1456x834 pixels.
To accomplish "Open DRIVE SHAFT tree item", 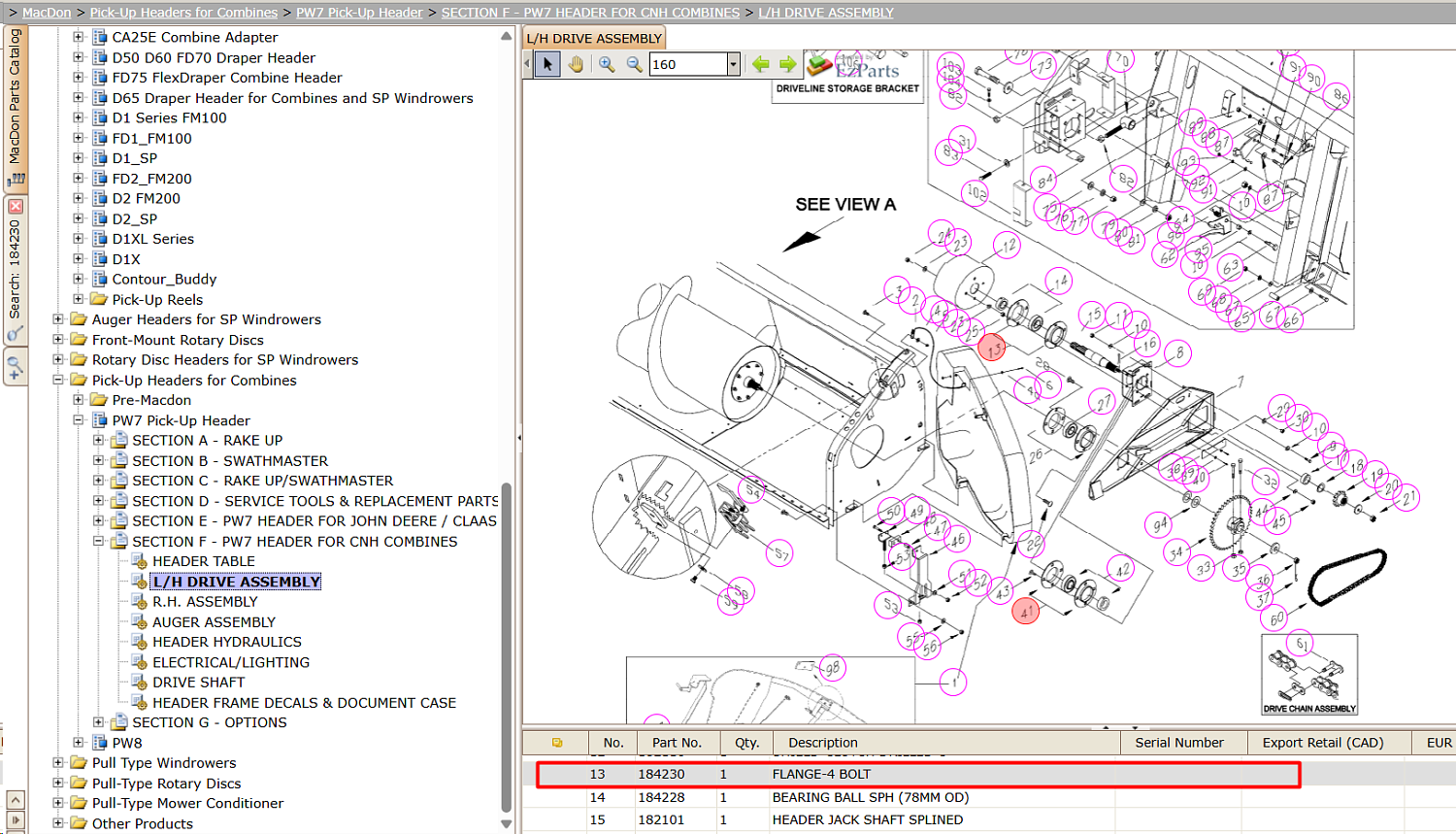I will coord(199,683).
